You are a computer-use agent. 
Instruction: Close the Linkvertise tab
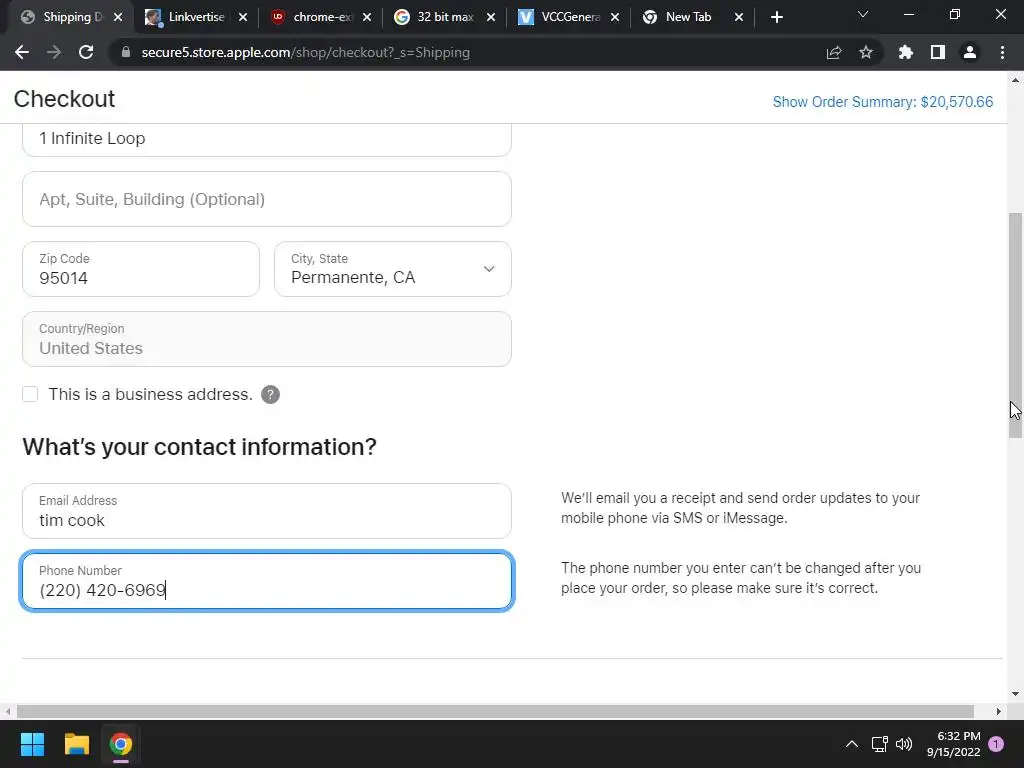click(x=243, y=17)
